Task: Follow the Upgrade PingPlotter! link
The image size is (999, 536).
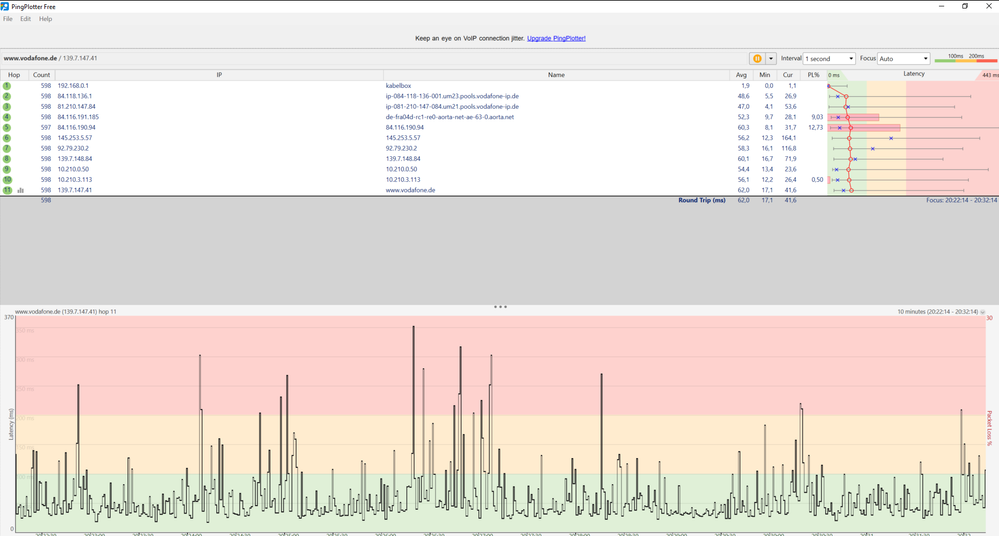Action: point(556,38)
